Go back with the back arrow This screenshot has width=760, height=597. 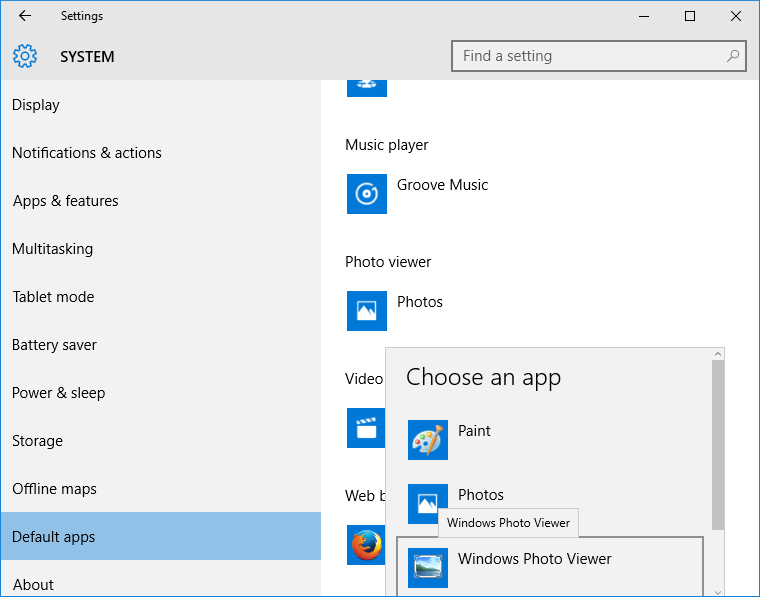pos(25,16)
